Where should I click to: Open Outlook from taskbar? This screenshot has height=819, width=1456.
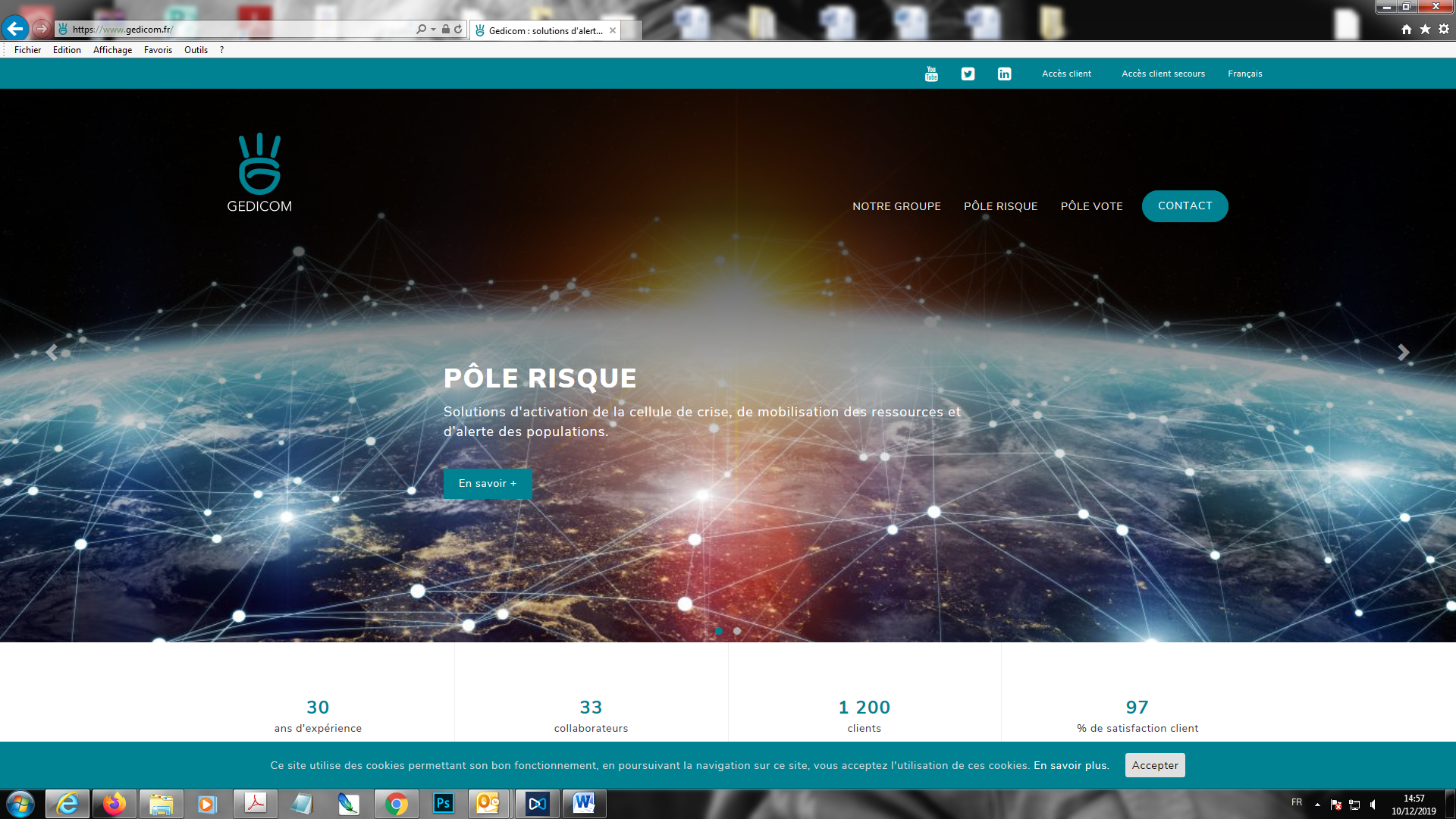click(x=488, y=804)
